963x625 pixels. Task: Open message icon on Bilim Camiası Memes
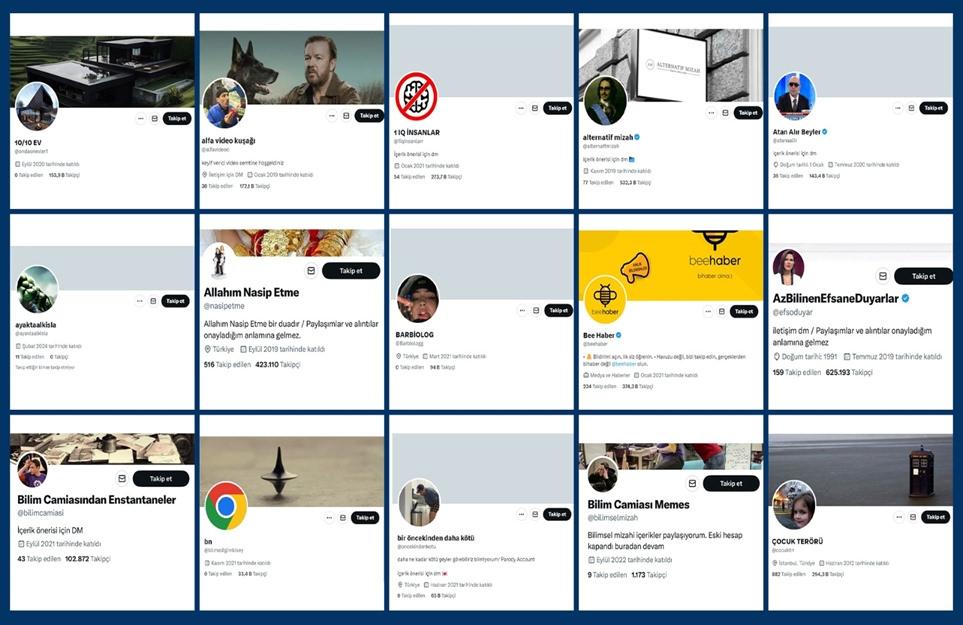click(x=692, y=483)
